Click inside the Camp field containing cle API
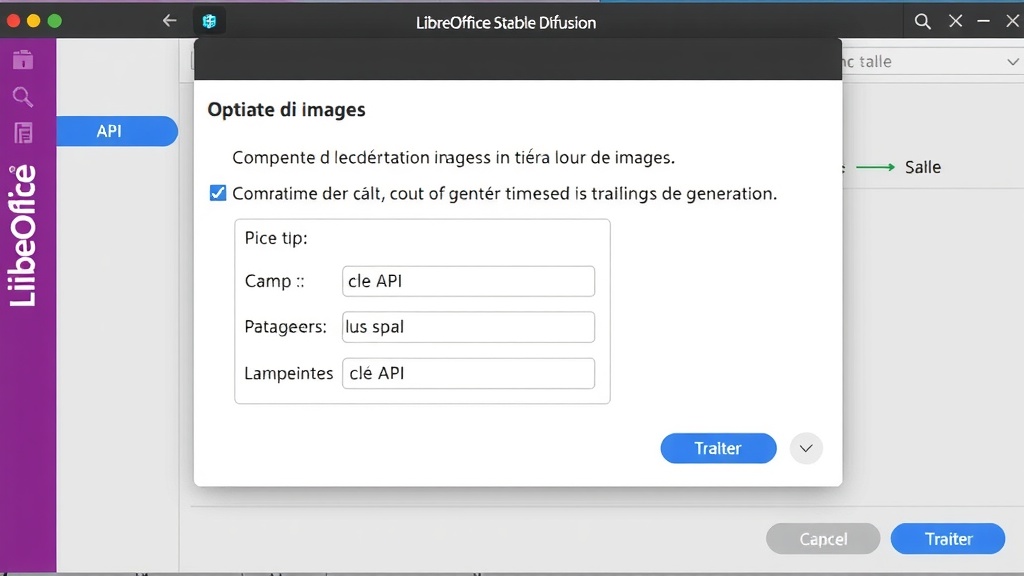 click(468, 281)
